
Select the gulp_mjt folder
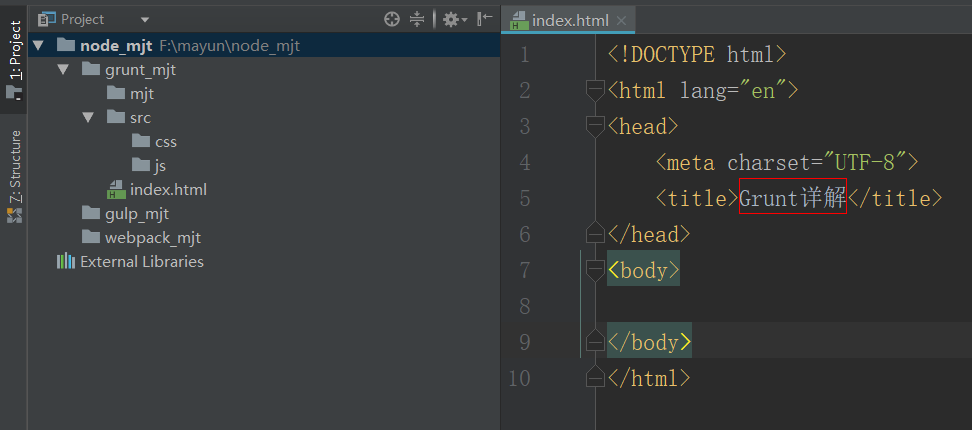pos(137,214)
